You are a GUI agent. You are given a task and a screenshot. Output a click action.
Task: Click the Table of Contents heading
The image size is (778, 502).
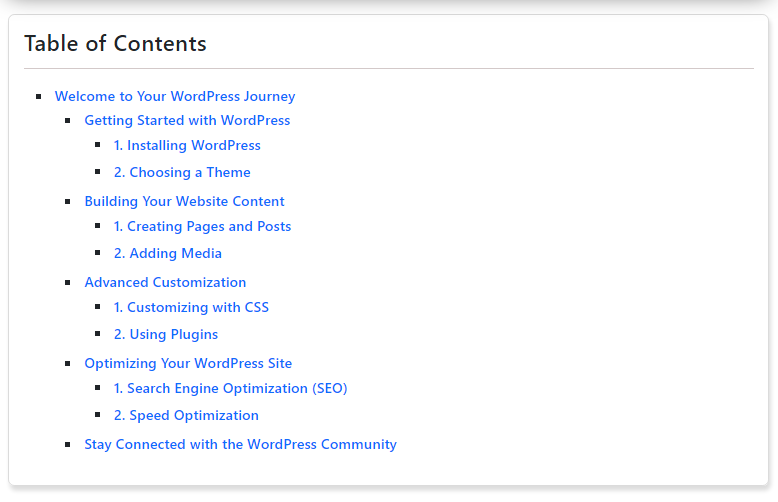click(x=115, y=44)
